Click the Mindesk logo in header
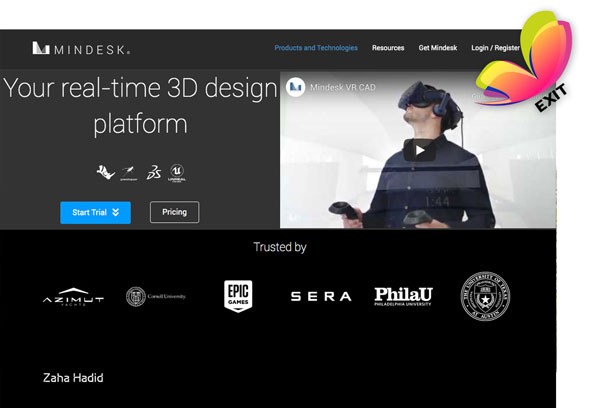Image resolution: width=600 pixels, height=408 pixels. click(81, 49)
